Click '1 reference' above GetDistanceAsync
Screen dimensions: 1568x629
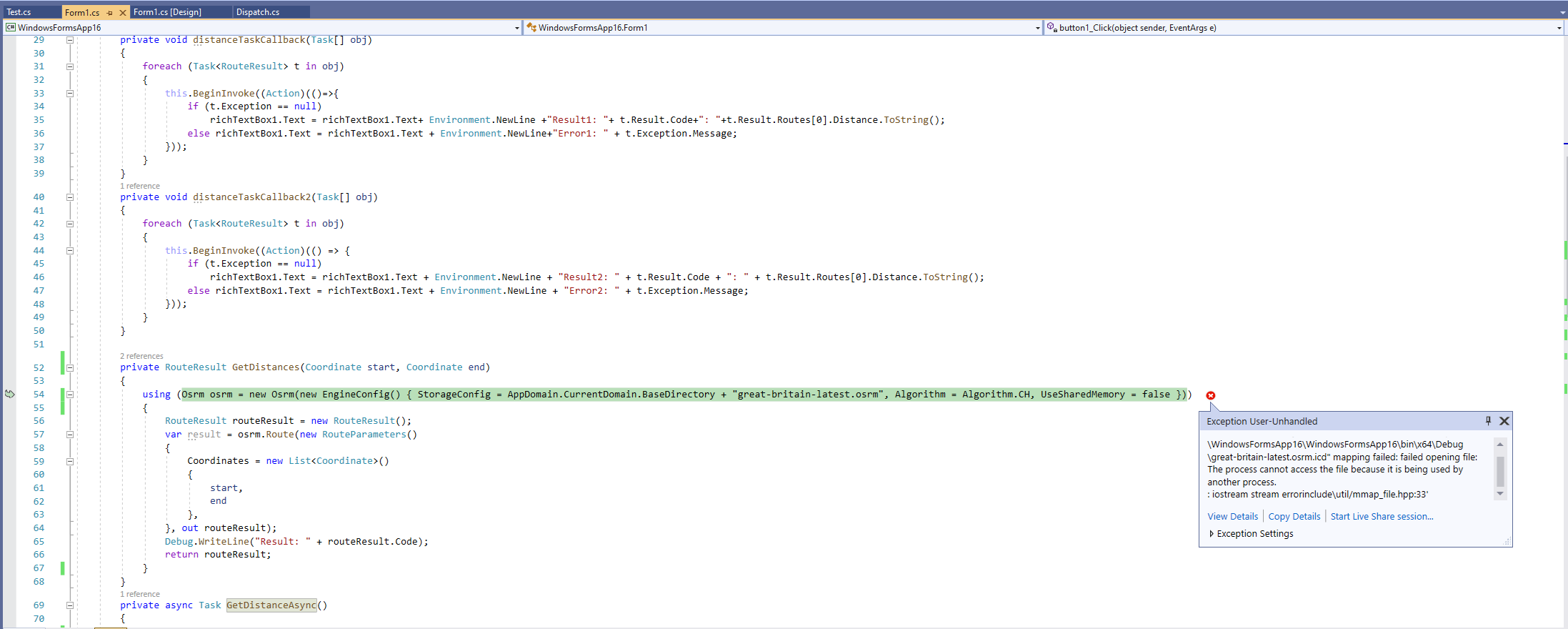pyautogui.click(x=140, y=594)
